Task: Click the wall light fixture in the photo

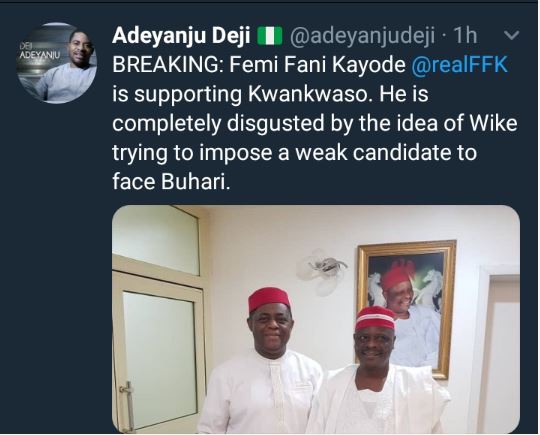Action: pyautogui.click(x=322, y=269)
